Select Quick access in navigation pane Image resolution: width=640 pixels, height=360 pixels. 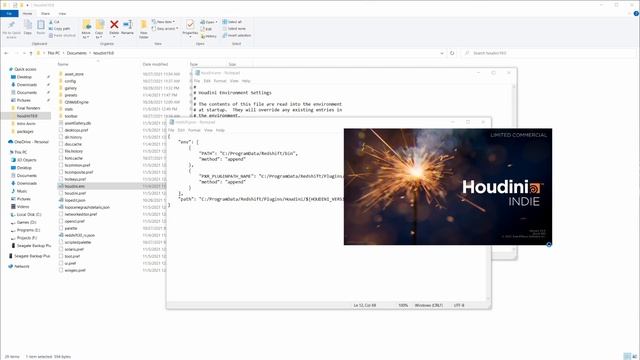tap(25, 69)
